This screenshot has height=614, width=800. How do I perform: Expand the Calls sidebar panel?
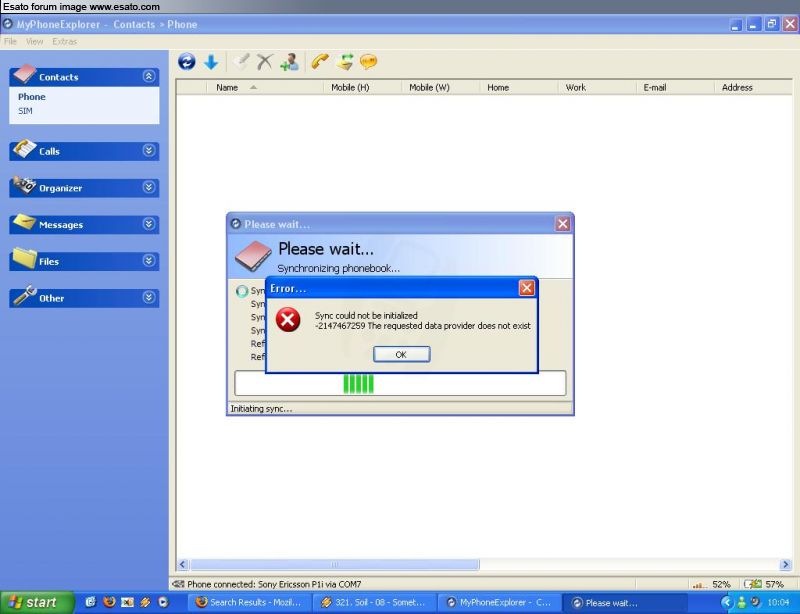[x=148, y=151]
